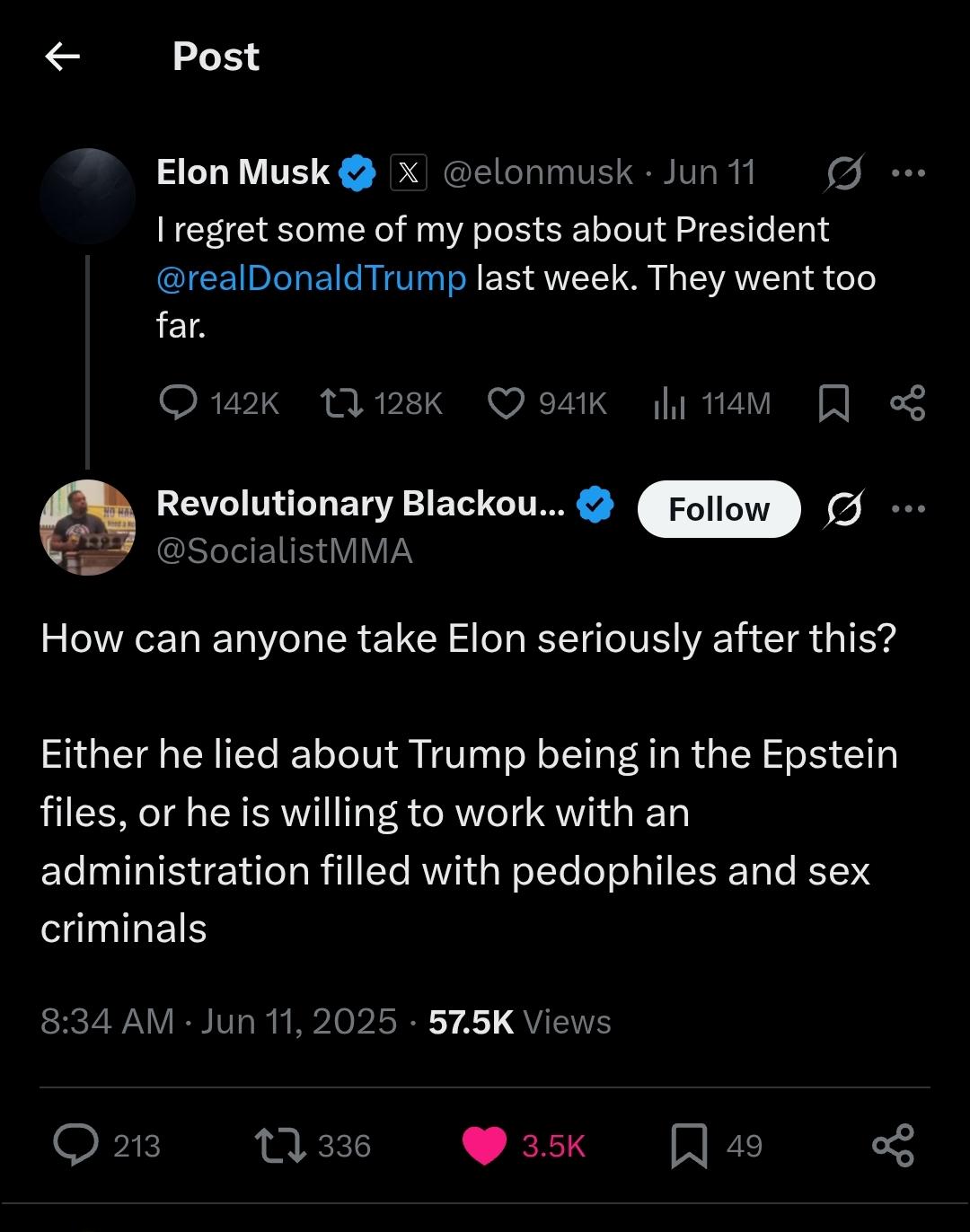Open the @realDonaldTrump mention link

(311, 278)
